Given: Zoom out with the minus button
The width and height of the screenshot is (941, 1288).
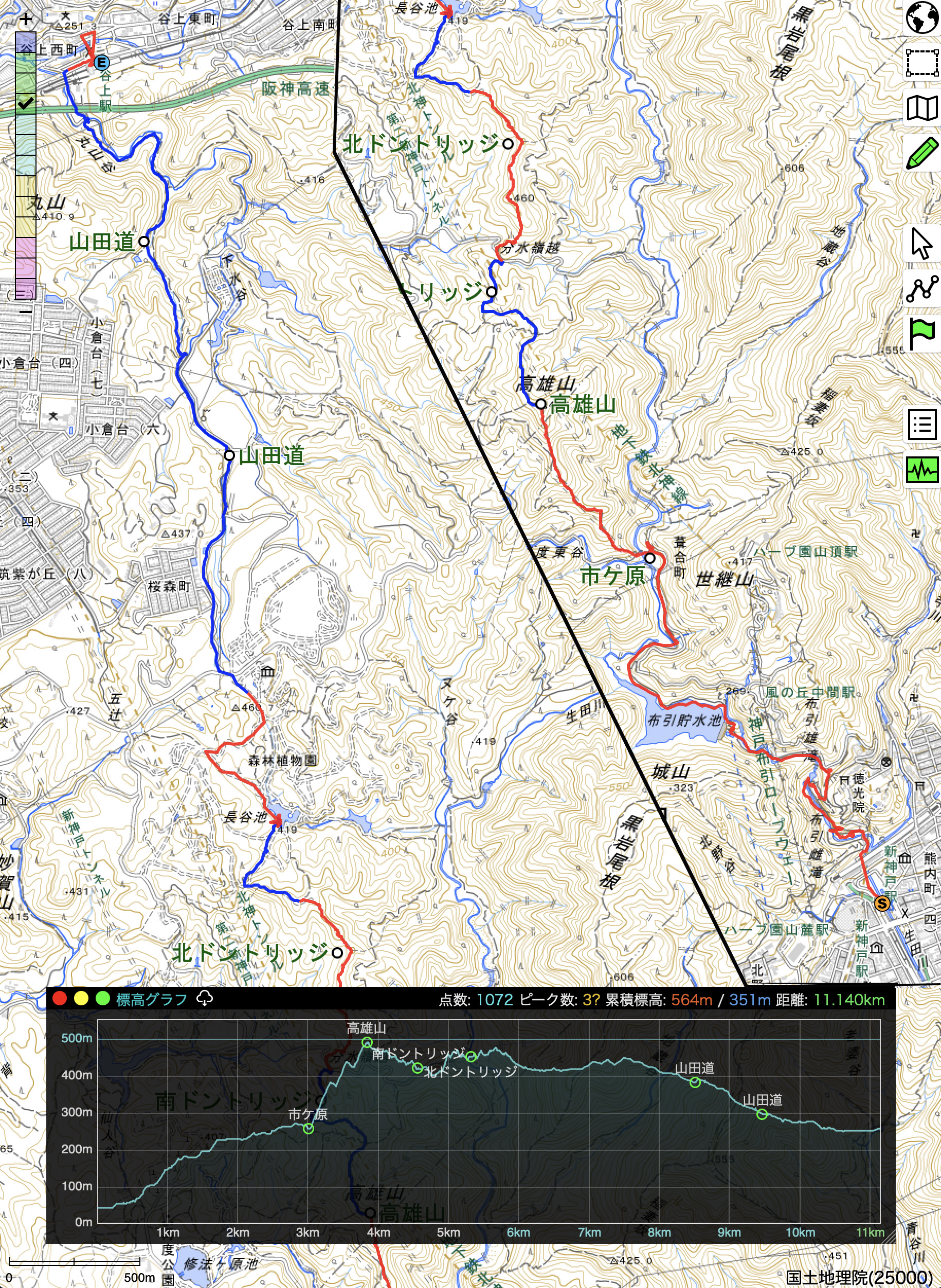Looking at the screenshot, I should tap(26, 311).
